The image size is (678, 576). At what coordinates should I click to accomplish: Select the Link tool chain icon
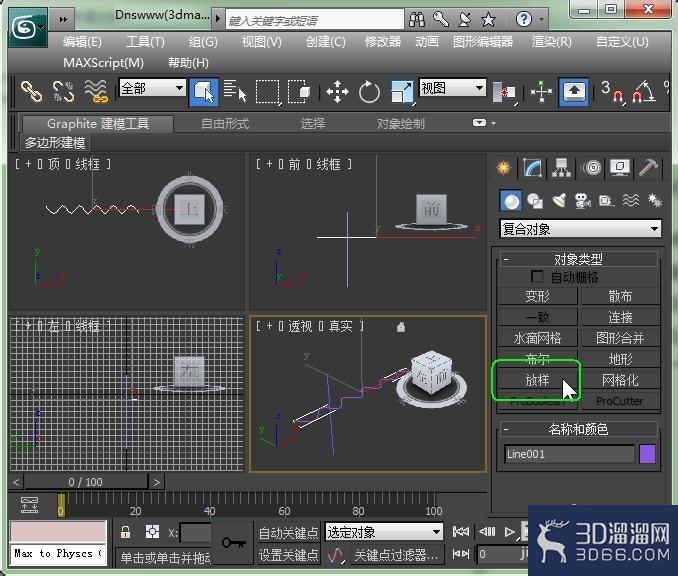[x=31, y=92]
